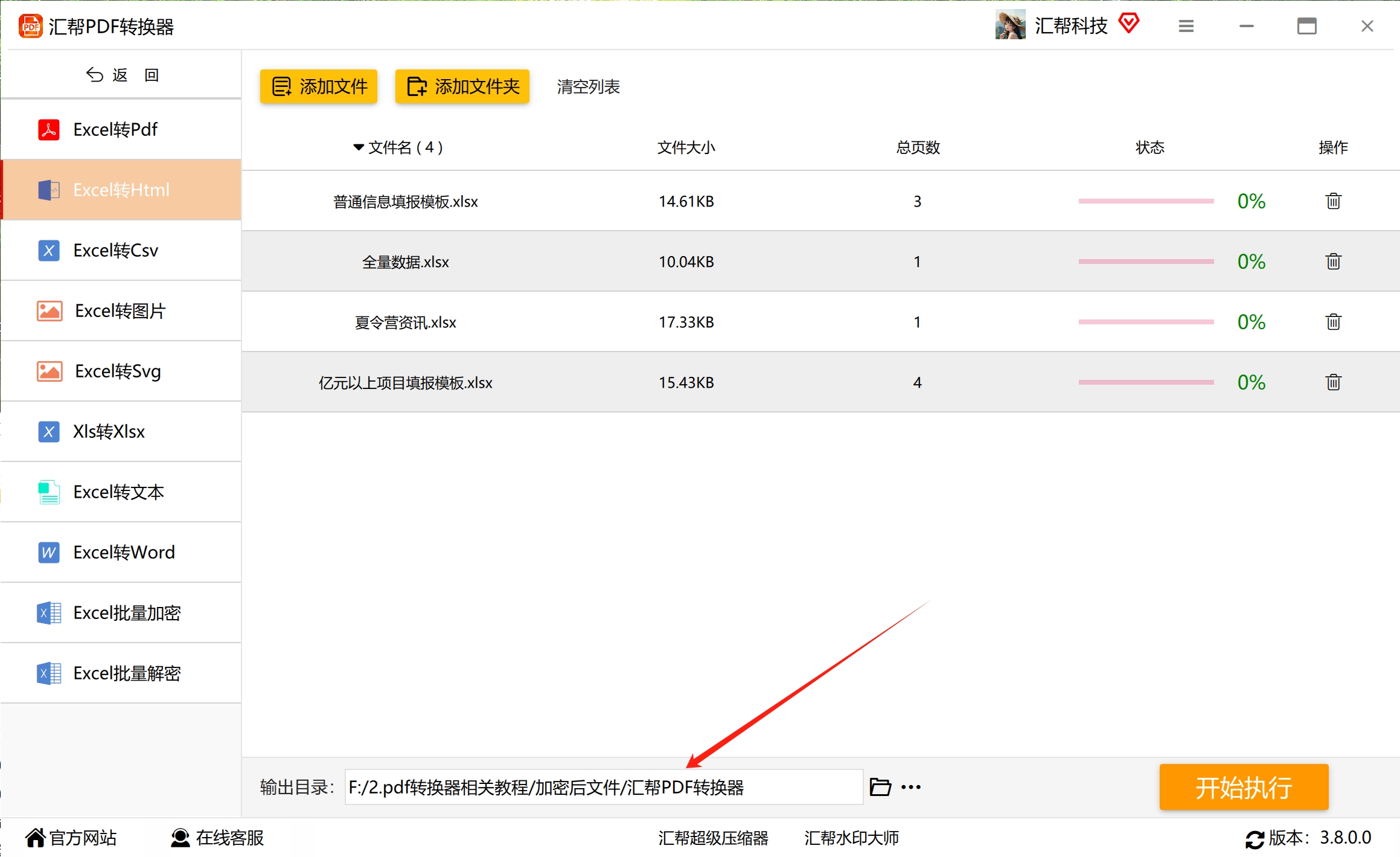Viewport: 1400px width, 857px height.
Task: Open Excel批量解密 batch decryption
Action: coord(121,673)
